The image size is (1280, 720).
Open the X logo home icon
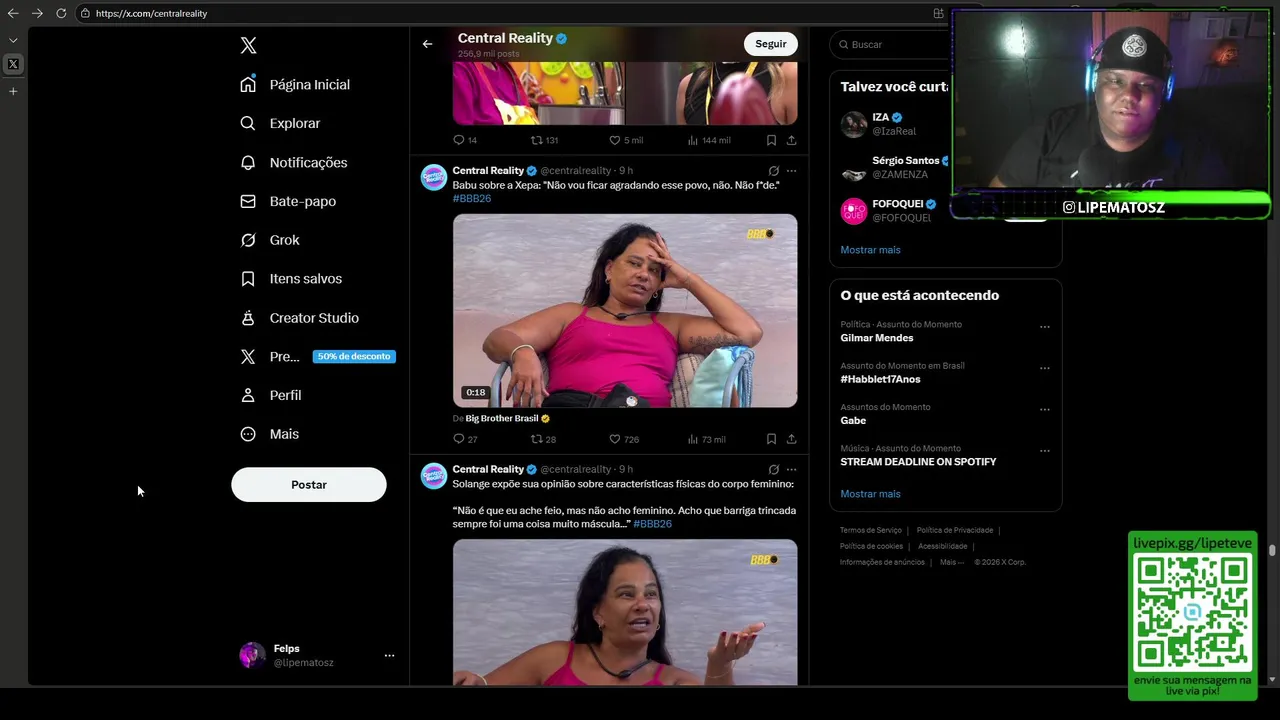tap(248, 45)
